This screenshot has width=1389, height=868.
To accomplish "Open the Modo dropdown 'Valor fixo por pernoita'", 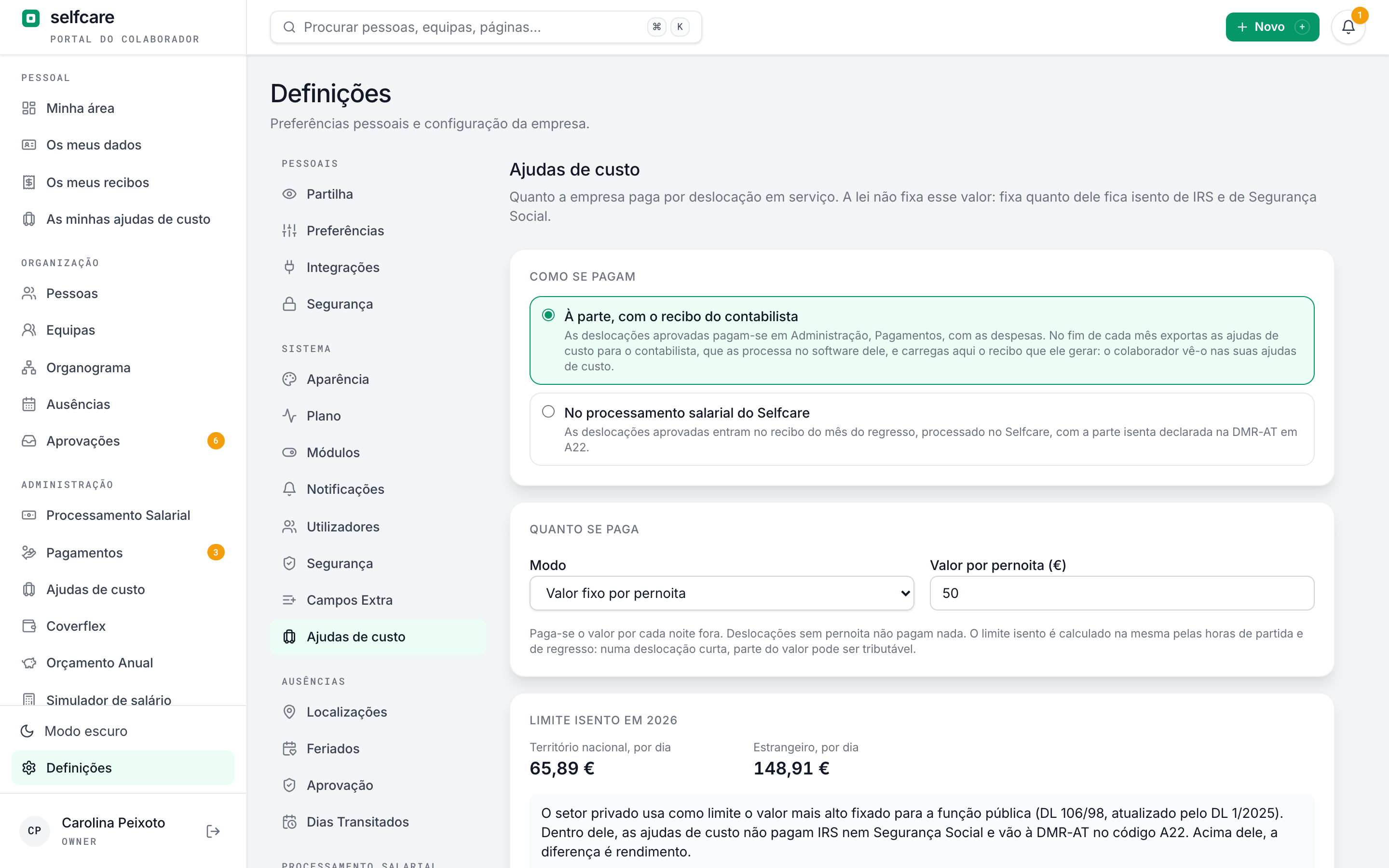I will (722, 593).
